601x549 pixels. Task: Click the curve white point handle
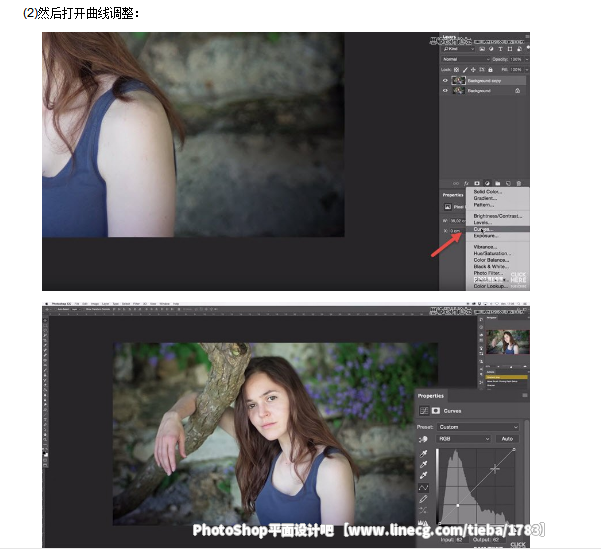tap(514, 449)
